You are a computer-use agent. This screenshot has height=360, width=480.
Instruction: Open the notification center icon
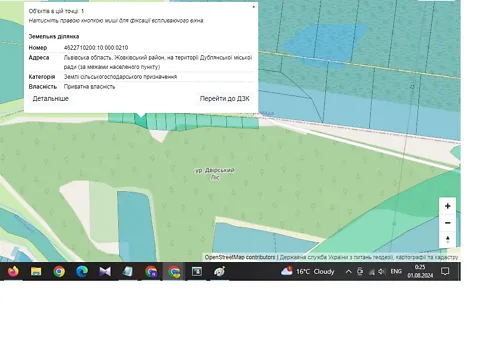point(445,271)
